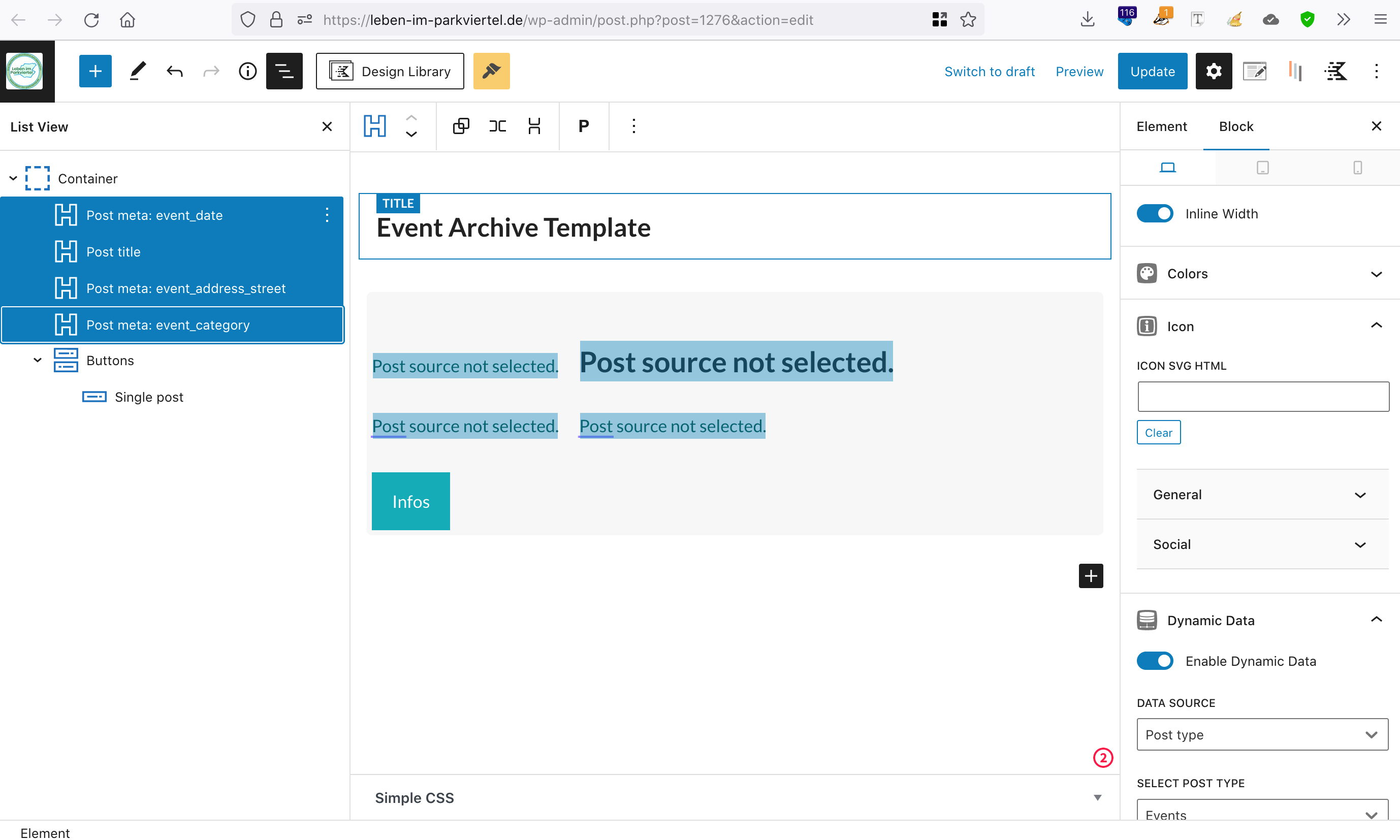Open the block toolbar options three dots
The image size is (1400, 840).
coord(633,126)
